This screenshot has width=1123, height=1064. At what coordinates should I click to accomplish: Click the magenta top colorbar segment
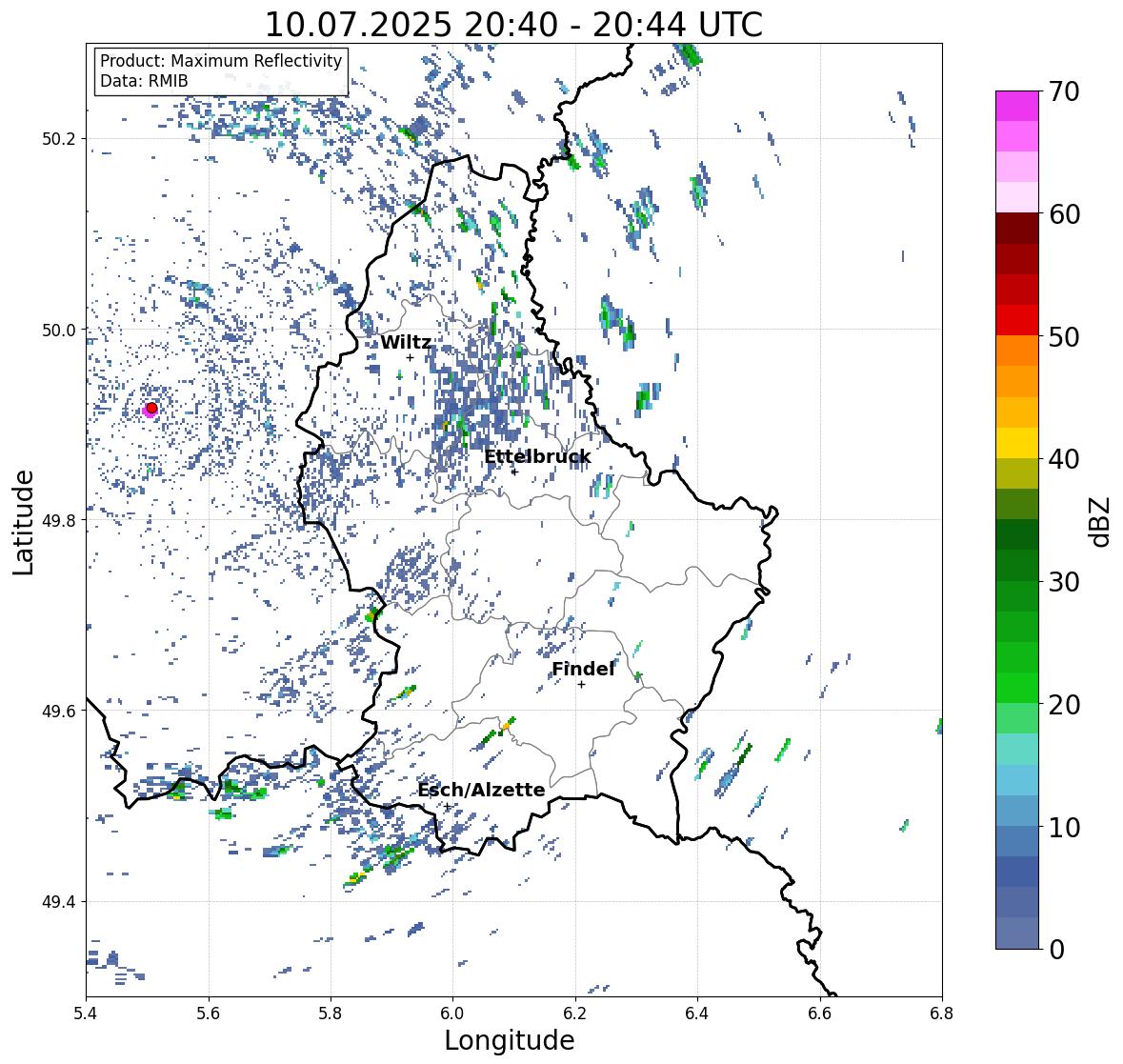[x=1017, y=106]
